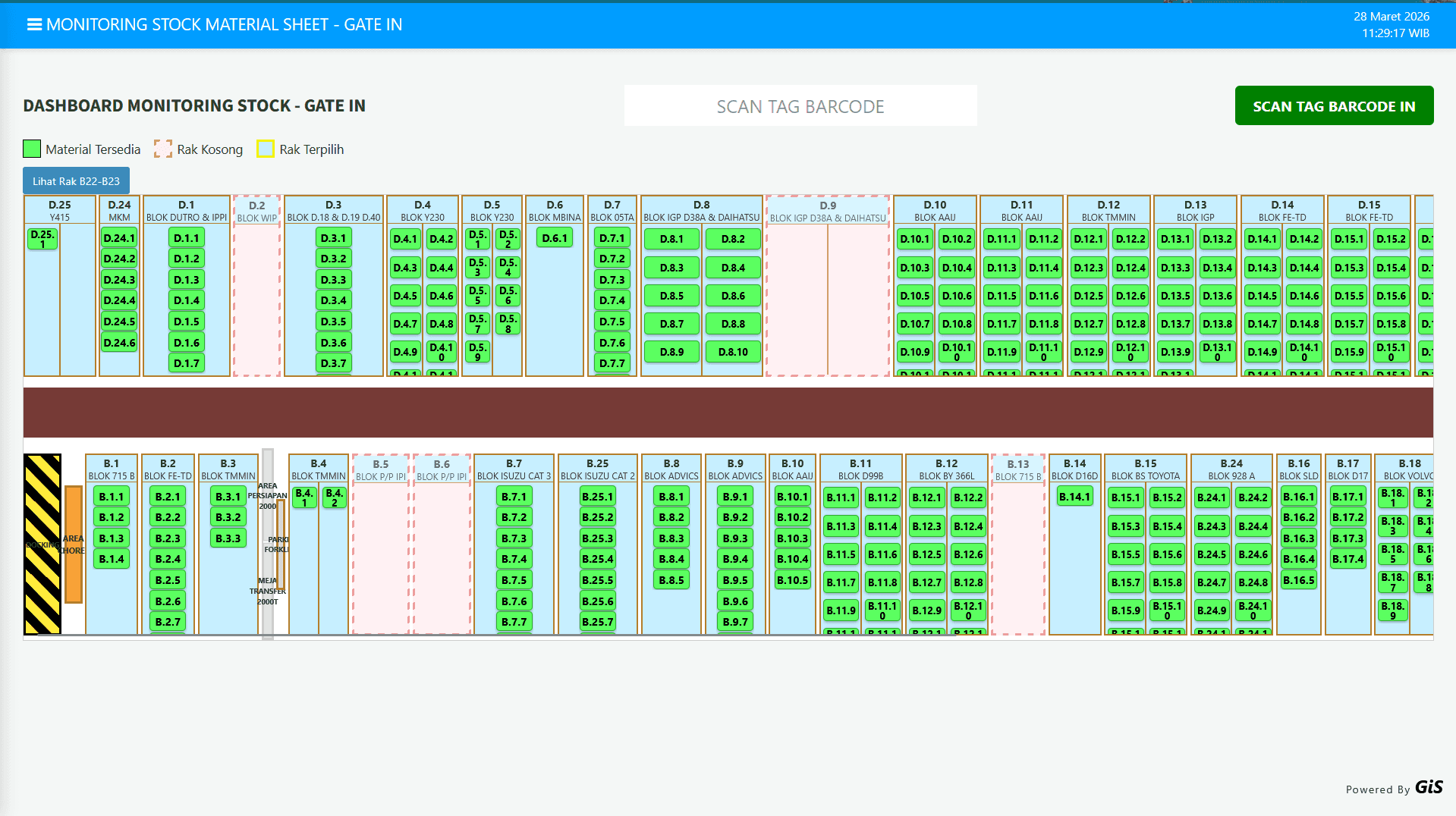Click the Scan Tag Barcode input field
1456x816 pixels.
(800, 106)
